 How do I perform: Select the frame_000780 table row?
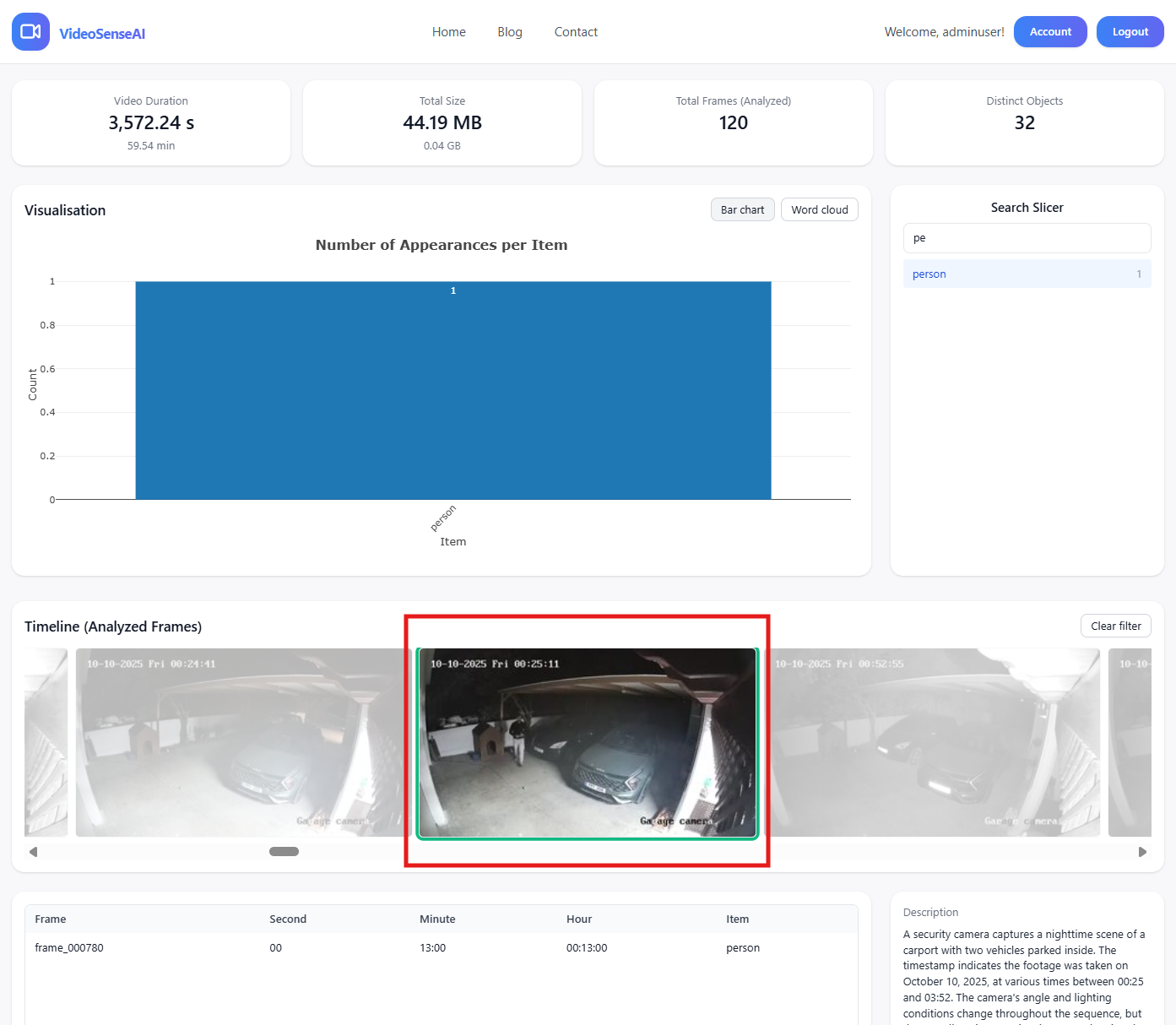point(441,948)
